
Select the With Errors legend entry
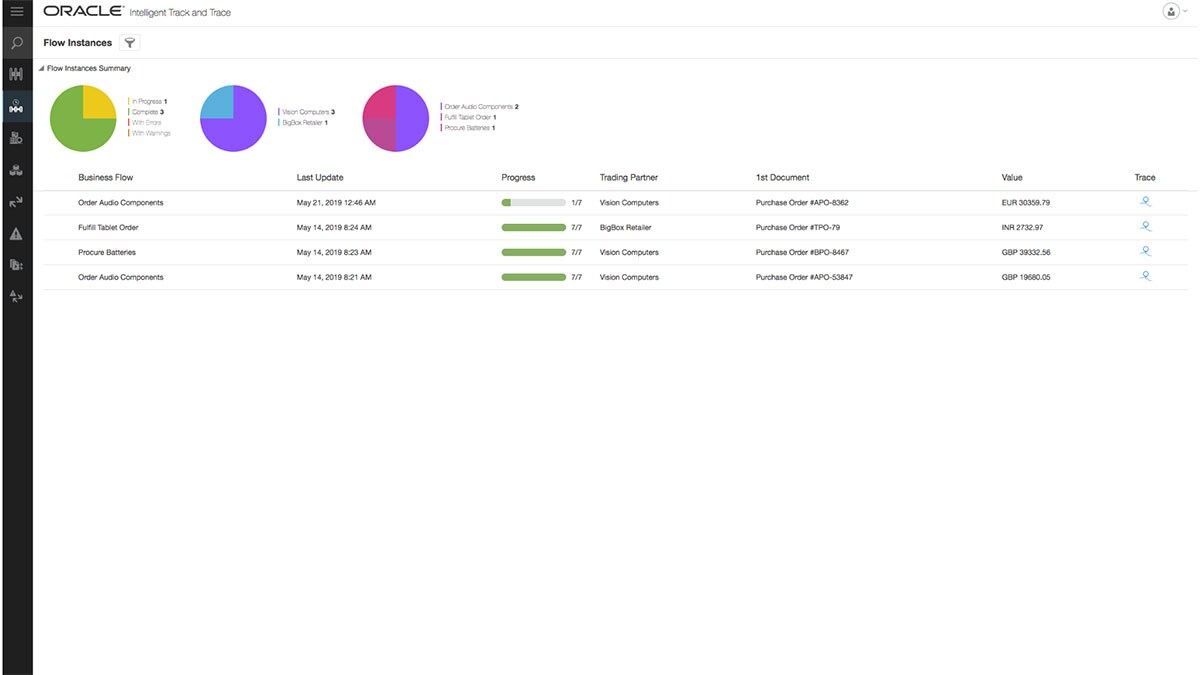pos(145,122)
